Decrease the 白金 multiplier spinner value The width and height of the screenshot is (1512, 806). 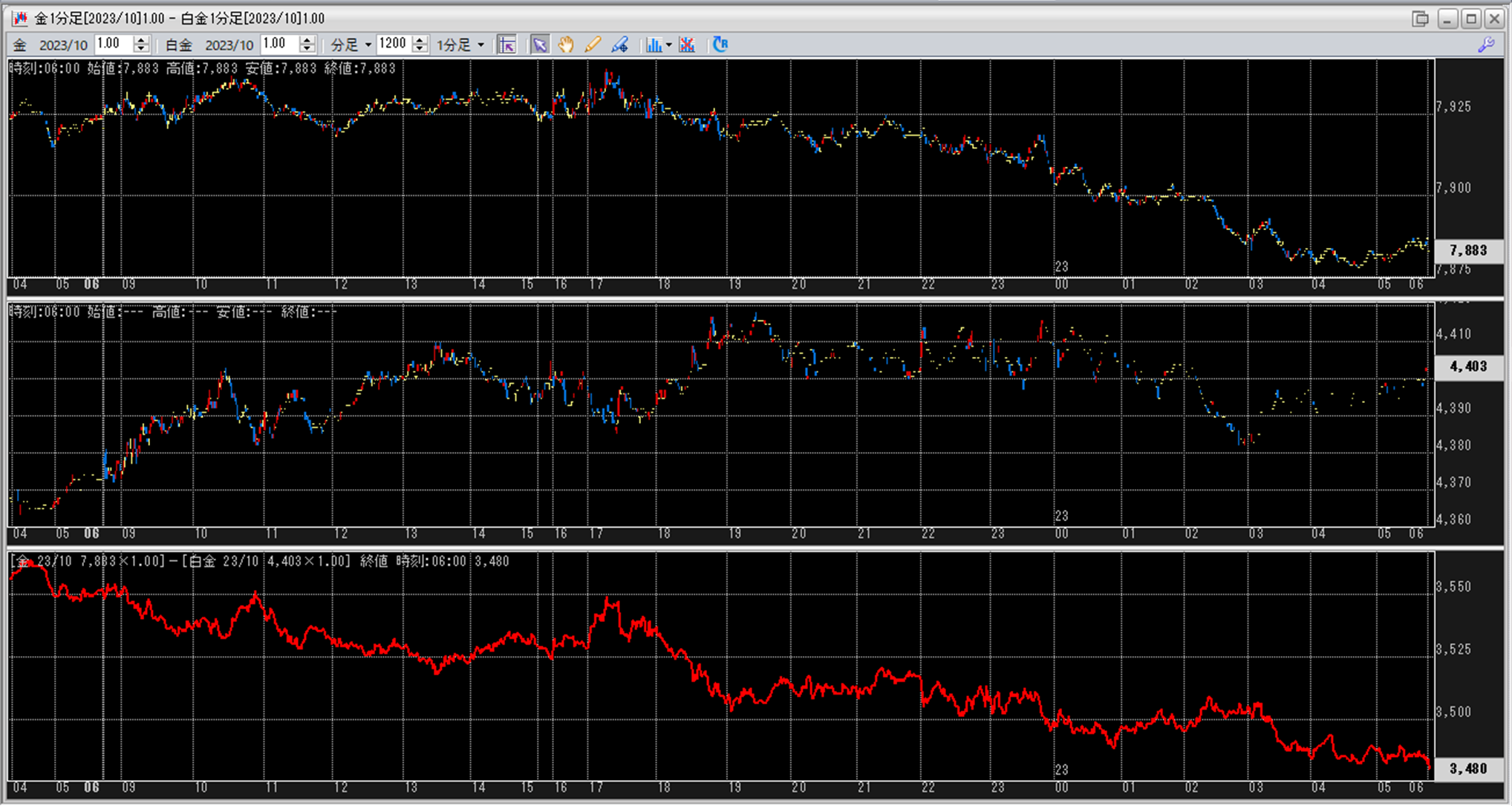307,50
